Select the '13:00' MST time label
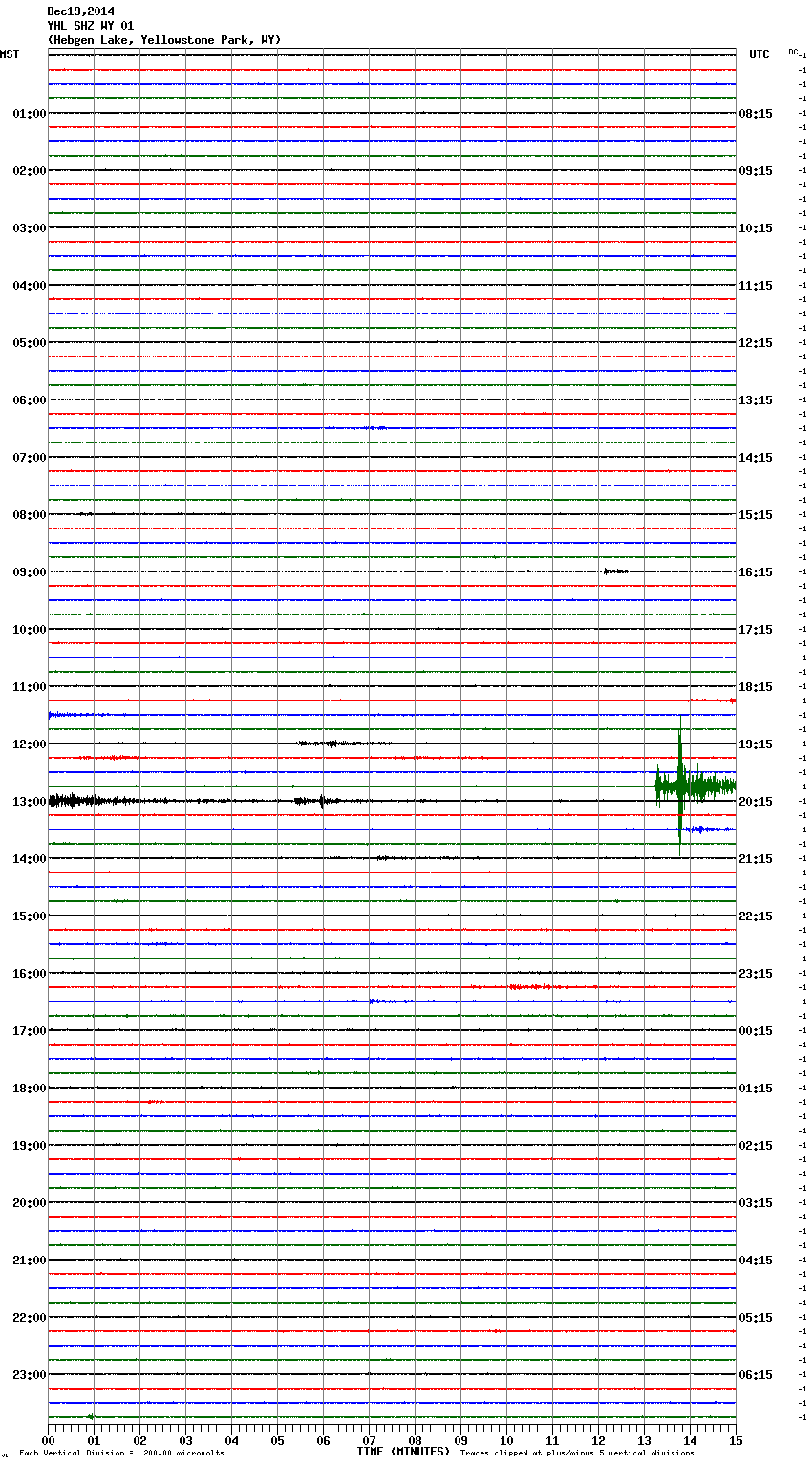The image size is (812, 1466). 29,802
